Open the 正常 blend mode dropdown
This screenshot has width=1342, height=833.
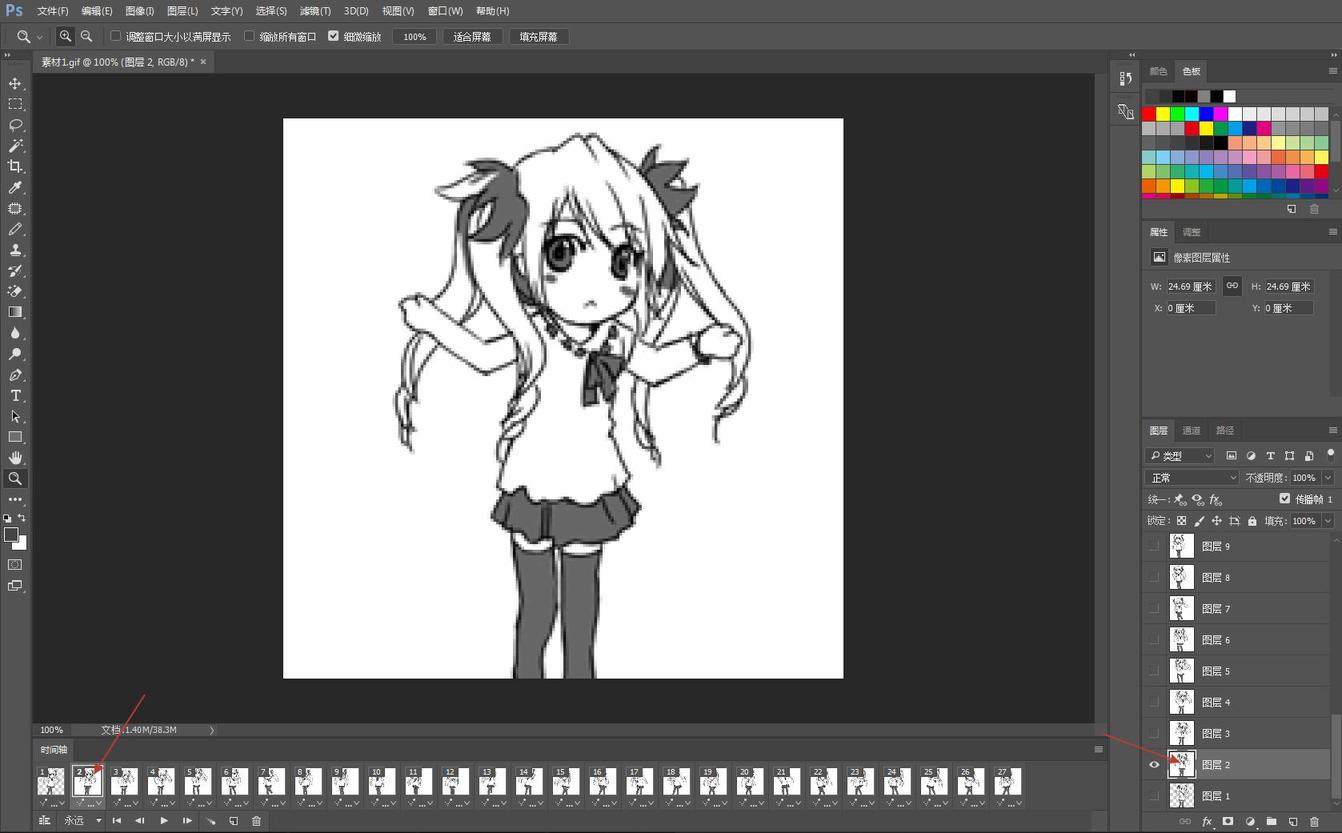[x=1191, y=478]
